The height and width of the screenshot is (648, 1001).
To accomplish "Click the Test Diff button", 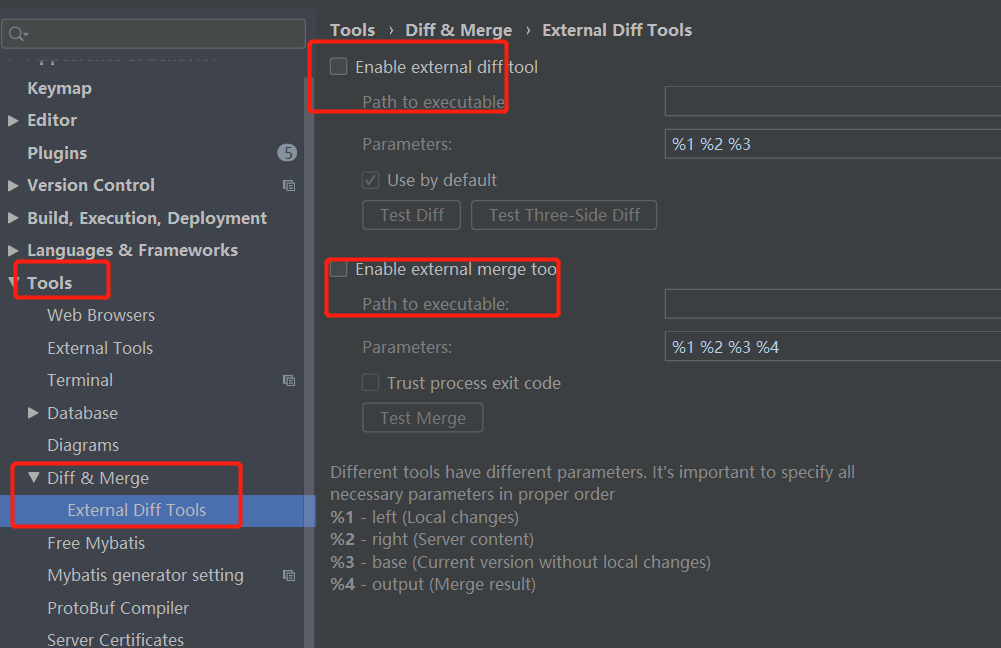I will click(412, 215).
